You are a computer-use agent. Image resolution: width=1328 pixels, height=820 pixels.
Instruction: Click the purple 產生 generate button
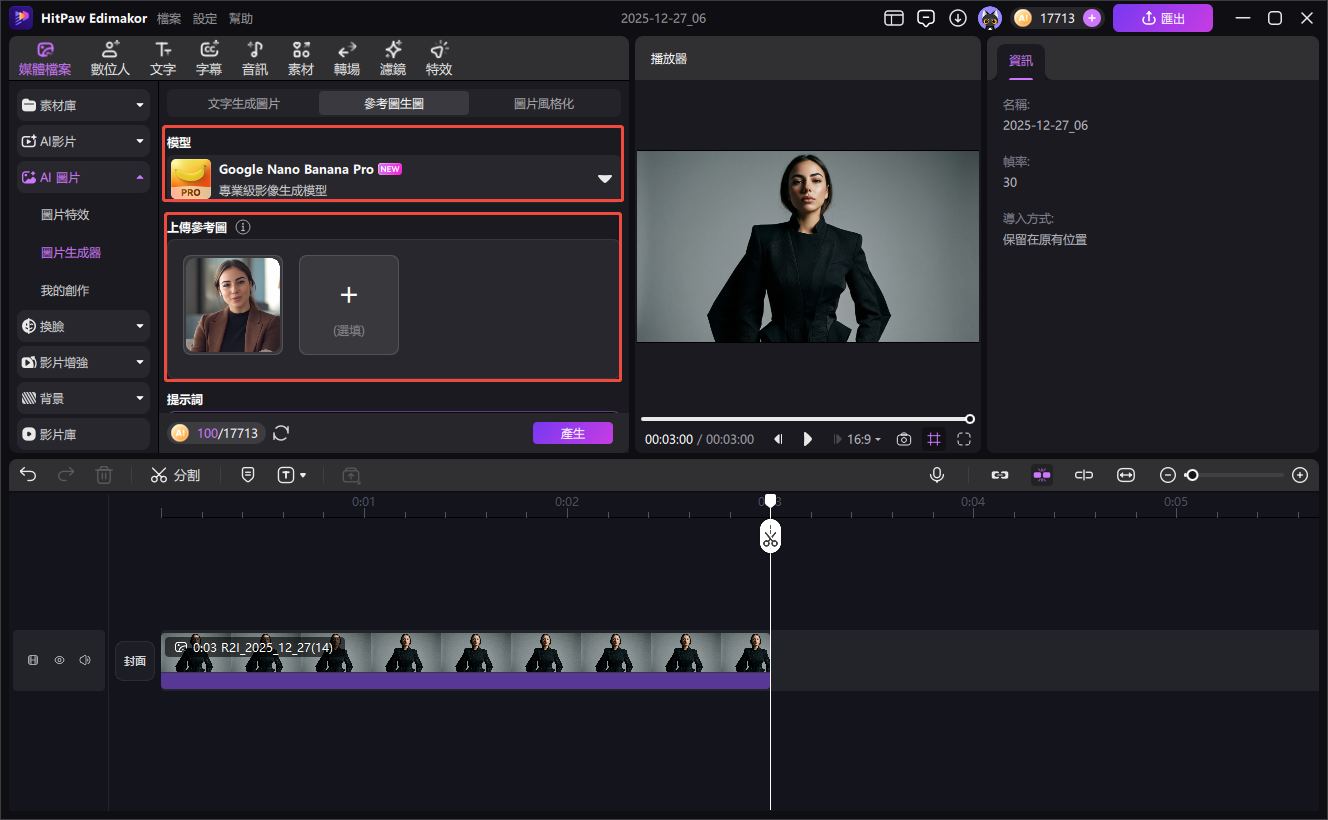click(572, 433)
